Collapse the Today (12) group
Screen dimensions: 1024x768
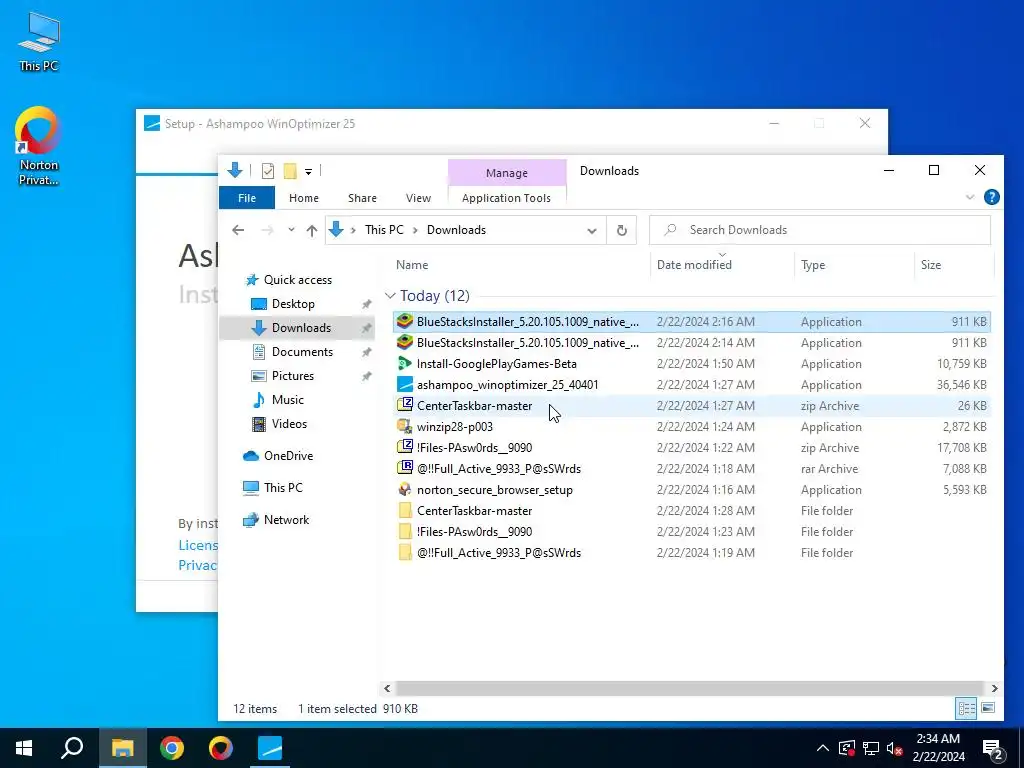390,296
